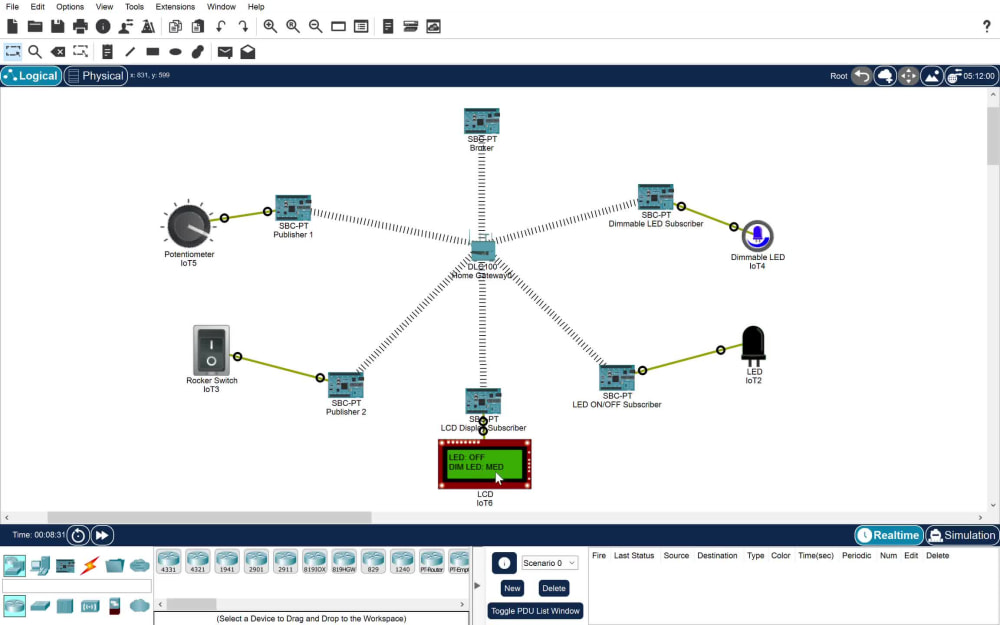This screenshot has height=625, width=1000.
Task: Pick the 1941 router
Action: point(227,561)
